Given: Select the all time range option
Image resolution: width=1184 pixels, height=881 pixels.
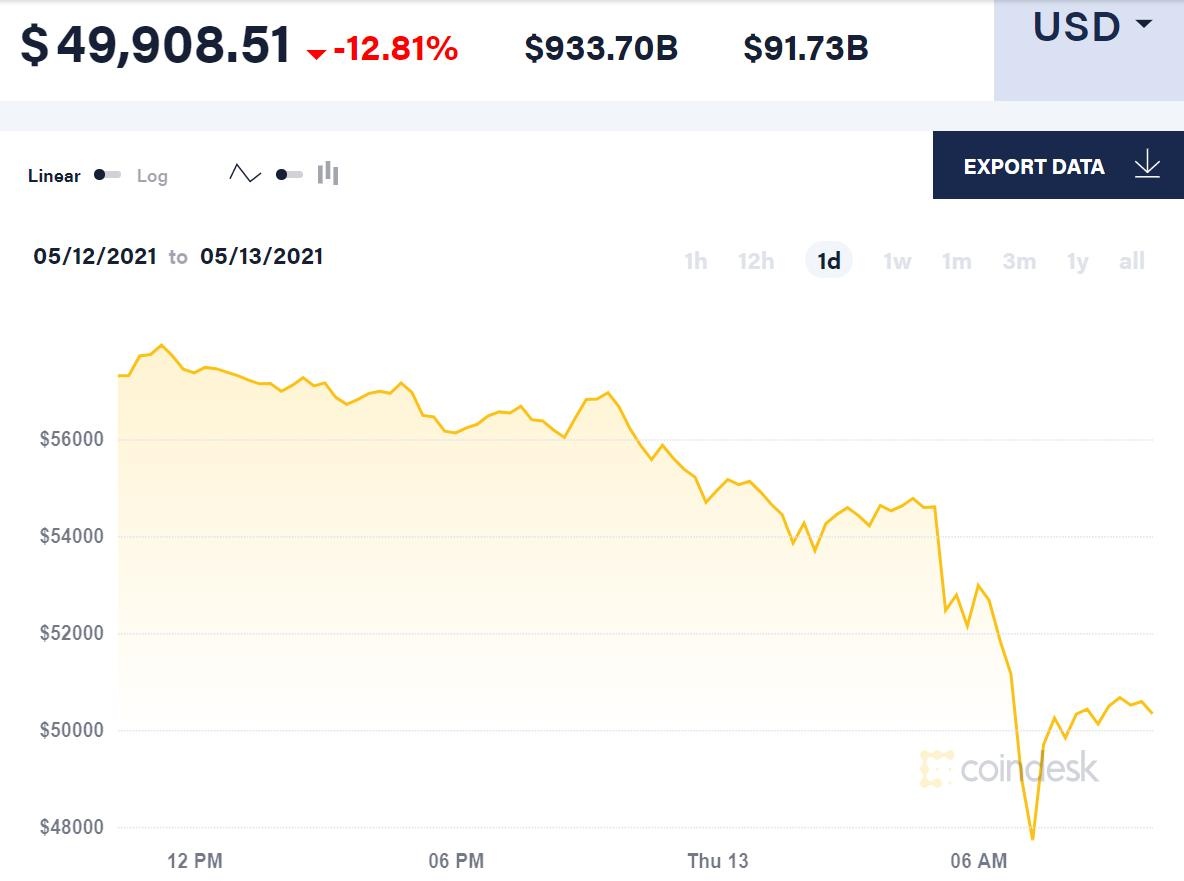Looking at the screenshot, I should click(1132, 261).
